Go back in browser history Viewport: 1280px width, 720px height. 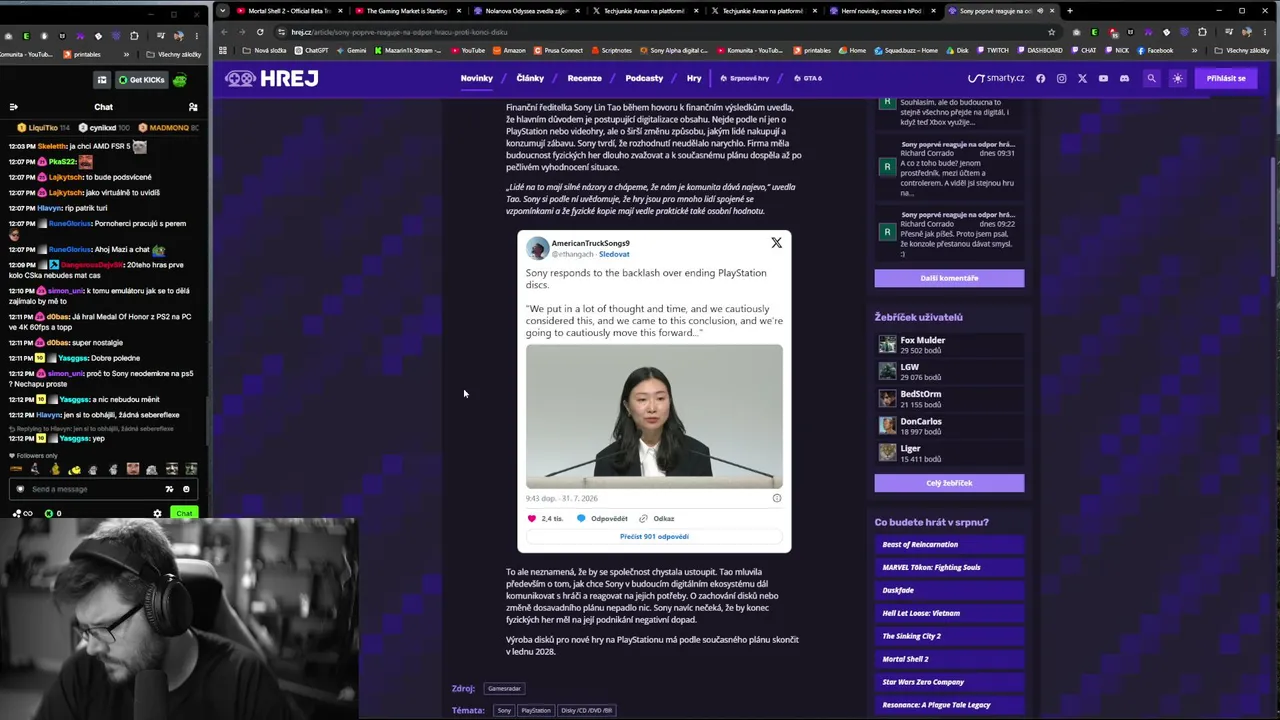224,32
